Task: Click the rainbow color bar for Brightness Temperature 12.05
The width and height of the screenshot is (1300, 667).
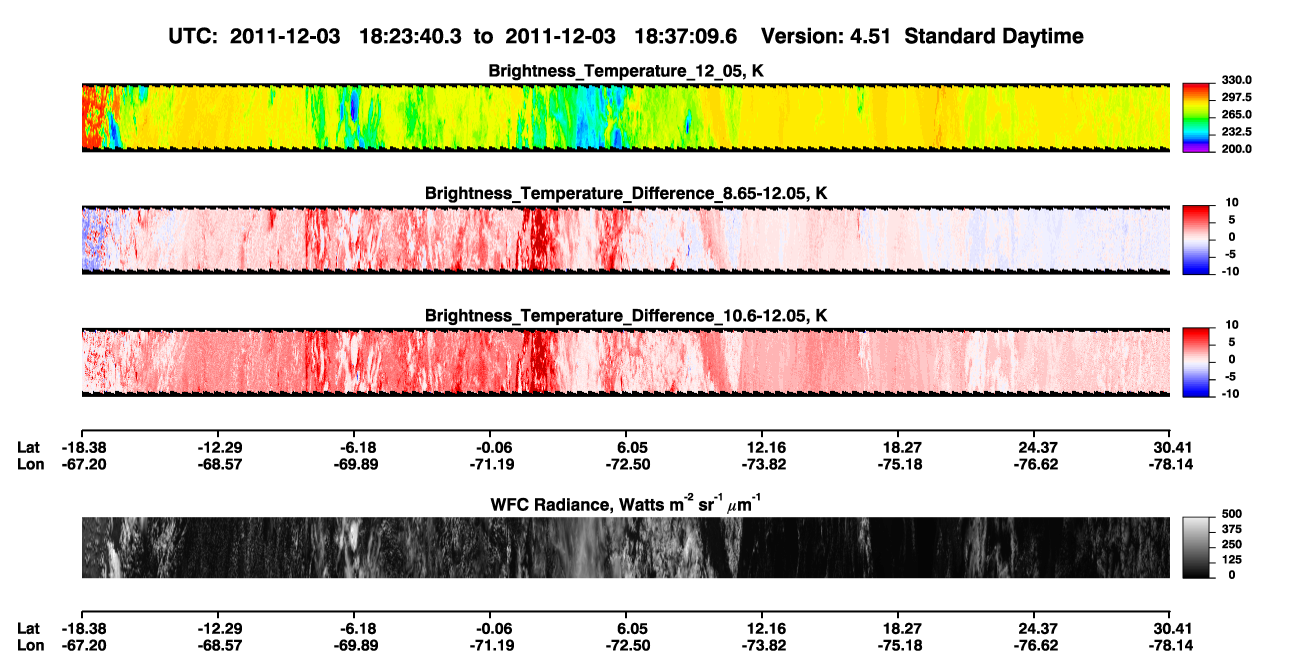Action: pyautogui.click(x=1197, y=118)
